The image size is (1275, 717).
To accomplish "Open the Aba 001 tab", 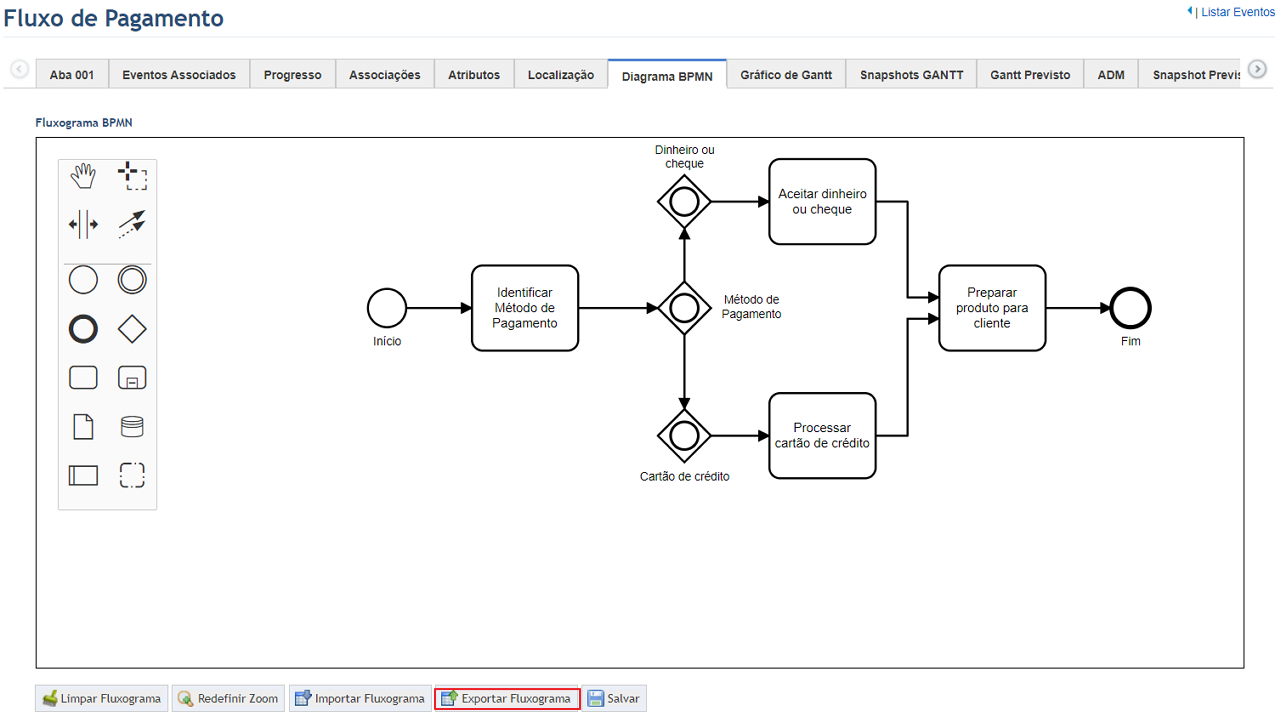I will click(72, 75).
